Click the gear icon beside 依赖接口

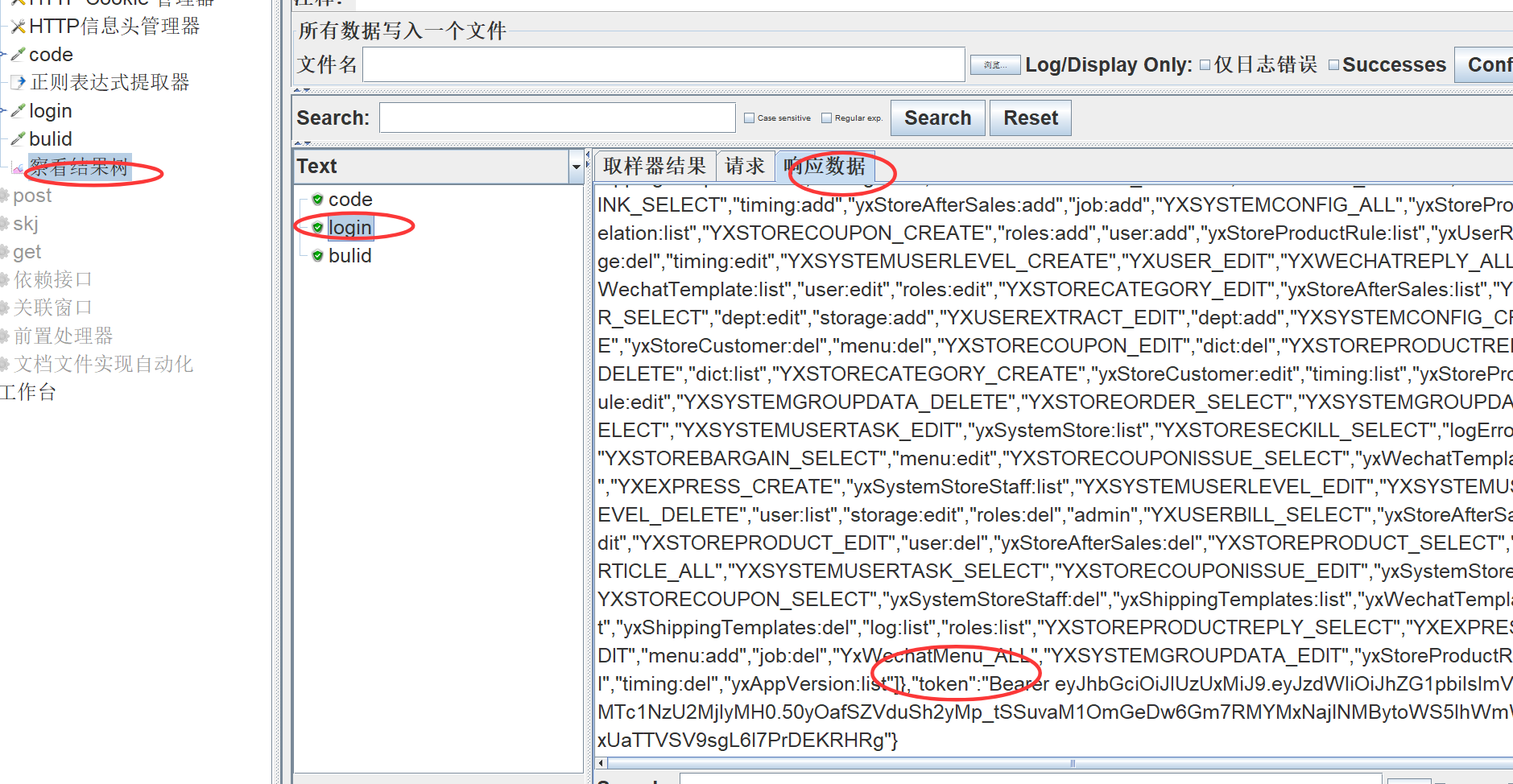click(4, 280)
